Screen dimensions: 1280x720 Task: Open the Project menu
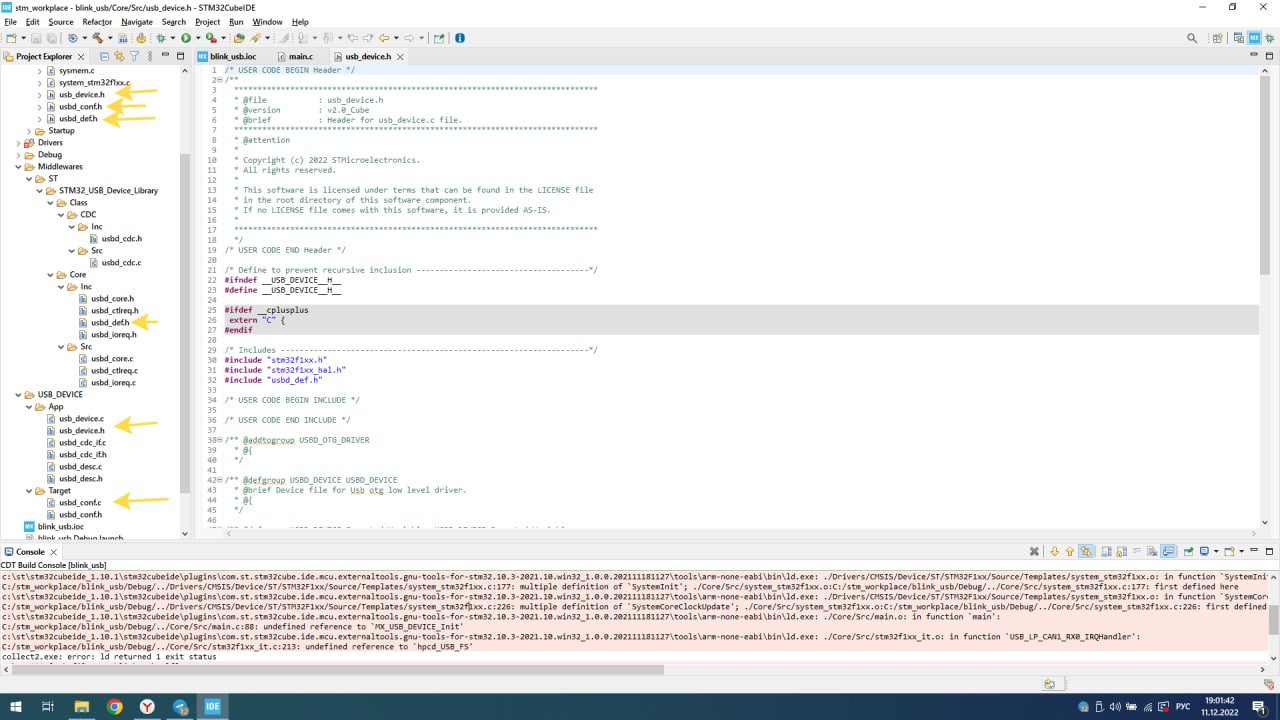(x=207, y=21)
